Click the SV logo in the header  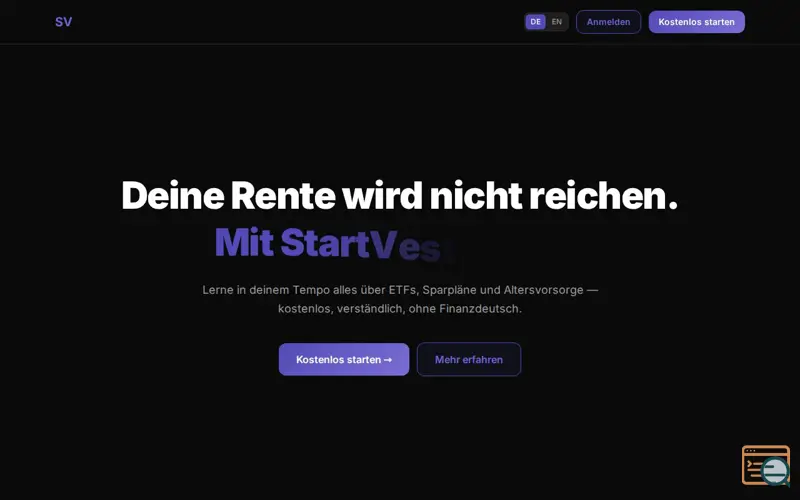[x=63, y=22]
